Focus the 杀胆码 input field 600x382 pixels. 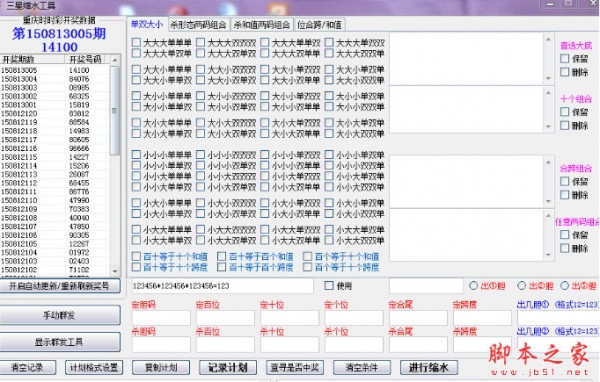pyautogui.click(x=161, y=345)
